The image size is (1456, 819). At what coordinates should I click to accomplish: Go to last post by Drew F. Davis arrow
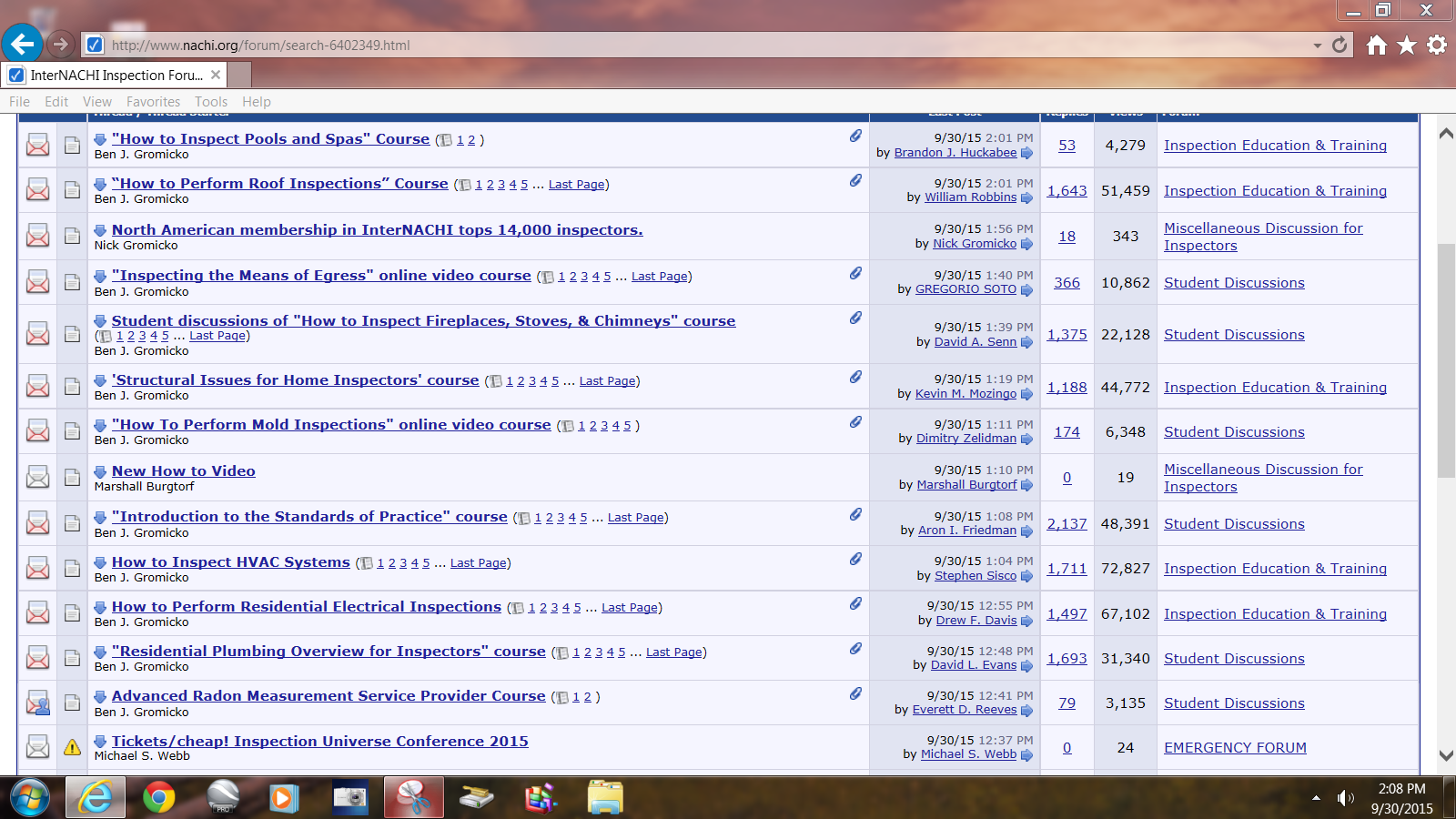click(1026, 621)
